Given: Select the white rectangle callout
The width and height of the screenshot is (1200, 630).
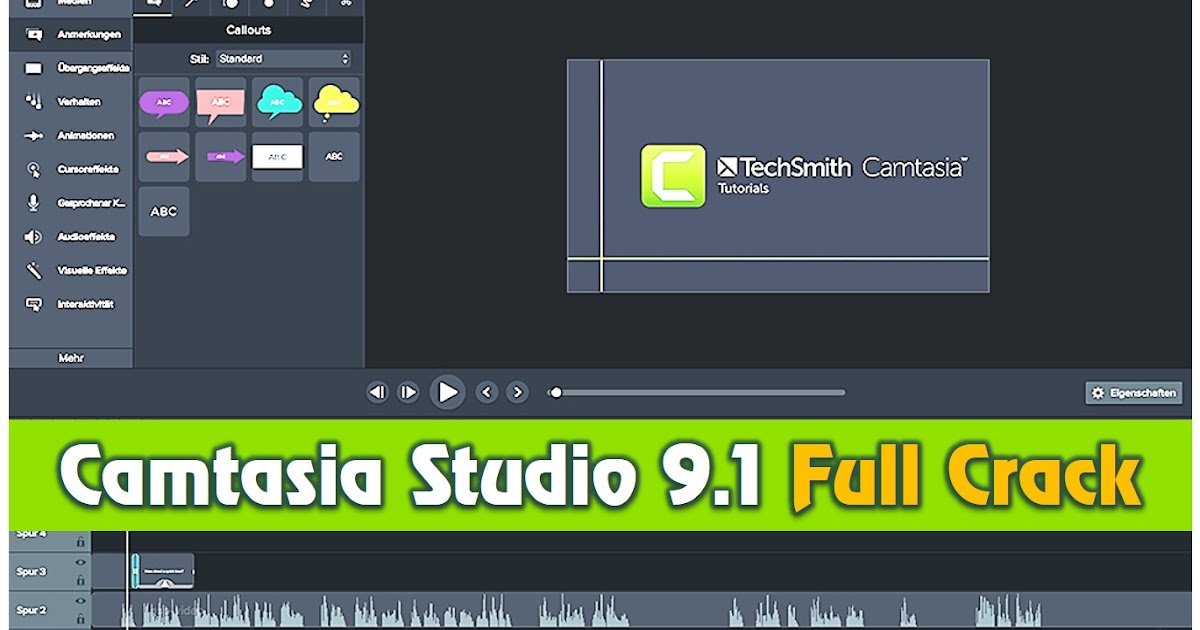Looking at the screenshot, I should pos(277,157).
